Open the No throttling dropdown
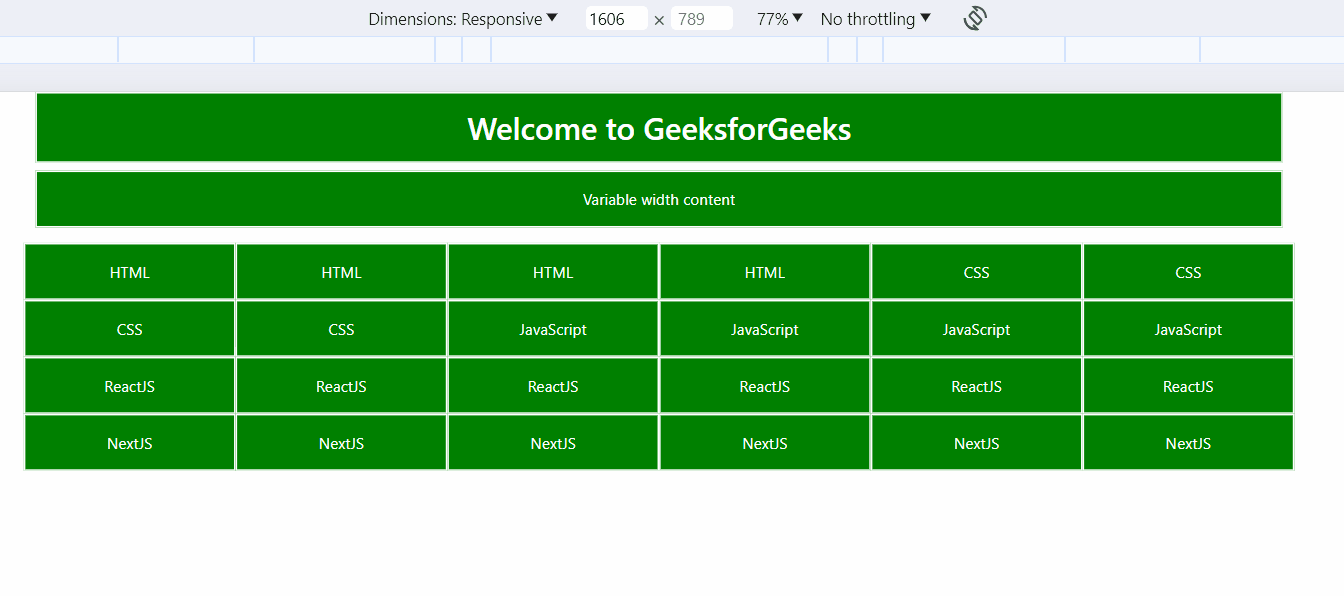This screenshot has width=1344, height=596. click(873, 18)
